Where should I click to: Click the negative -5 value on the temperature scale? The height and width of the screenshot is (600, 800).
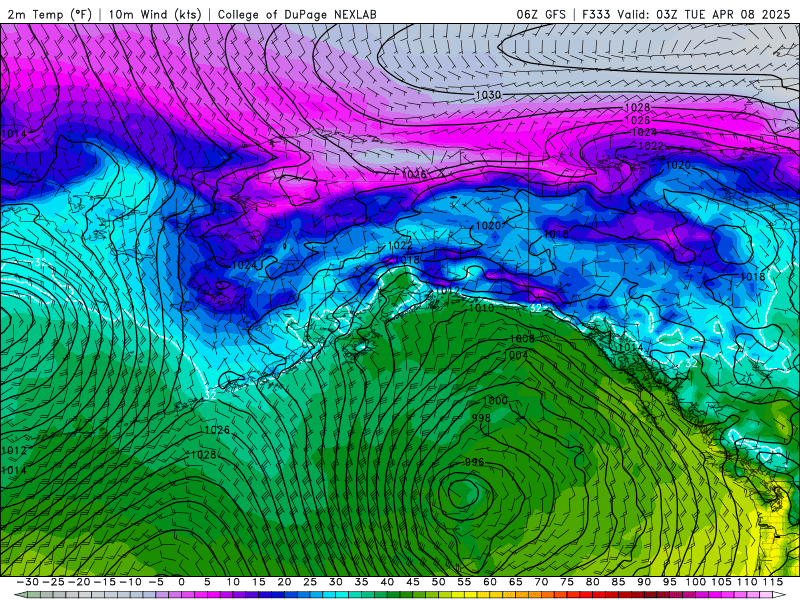[x=156, y=582]
